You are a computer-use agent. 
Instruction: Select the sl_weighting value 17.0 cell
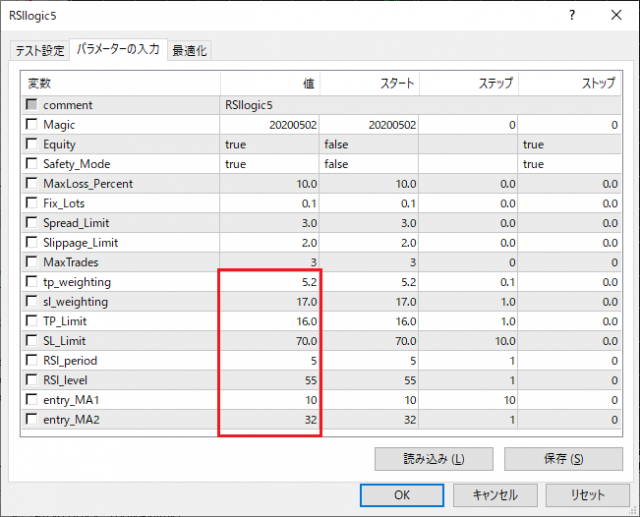coord(269,302)
